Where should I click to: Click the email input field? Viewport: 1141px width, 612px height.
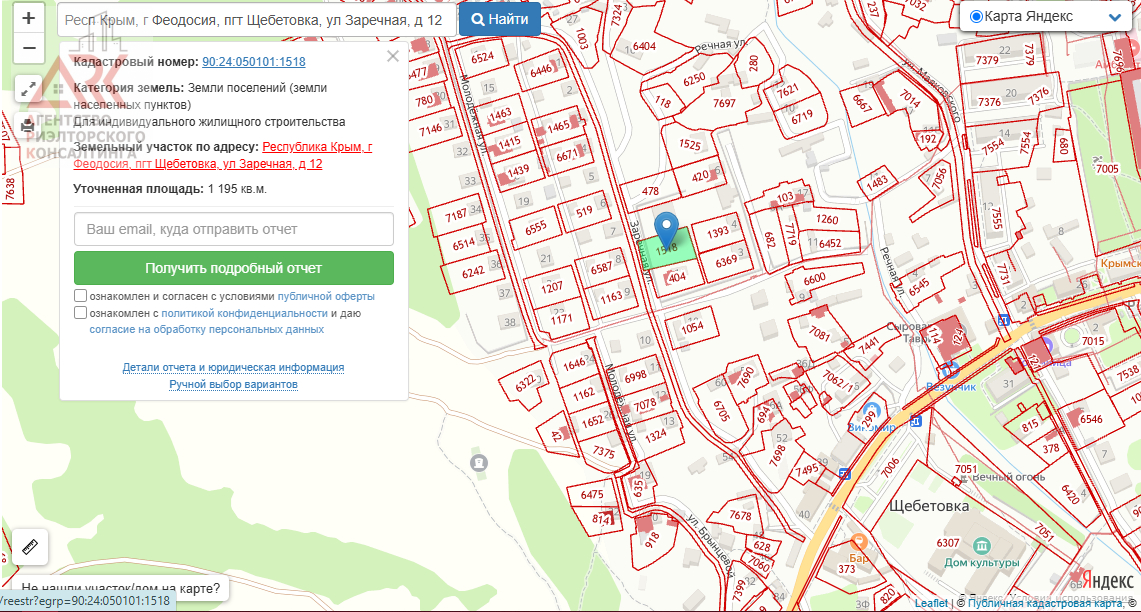[233, 229]
